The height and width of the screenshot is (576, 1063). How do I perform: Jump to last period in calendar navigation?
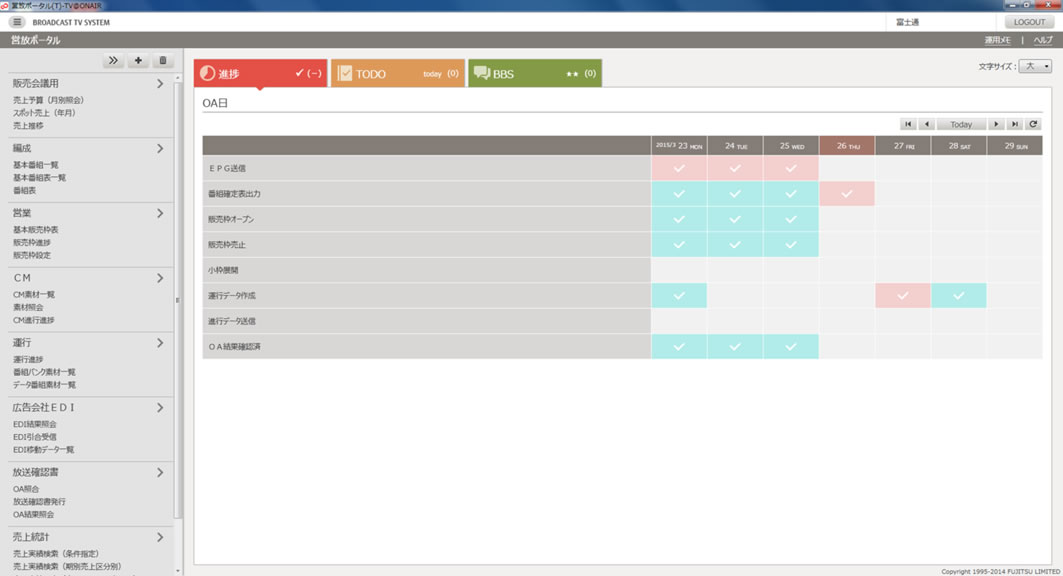[1014, 125]
